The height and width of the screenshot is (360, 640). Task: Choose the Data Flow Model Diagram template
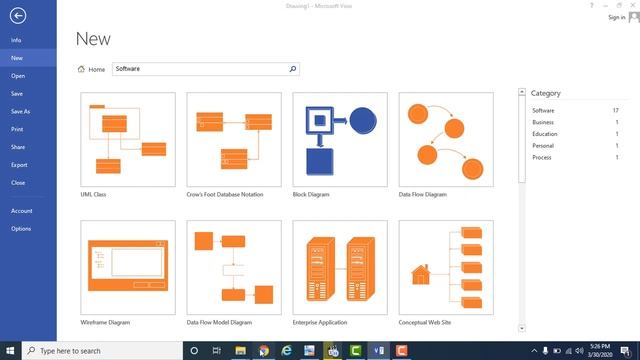(234, 268)
